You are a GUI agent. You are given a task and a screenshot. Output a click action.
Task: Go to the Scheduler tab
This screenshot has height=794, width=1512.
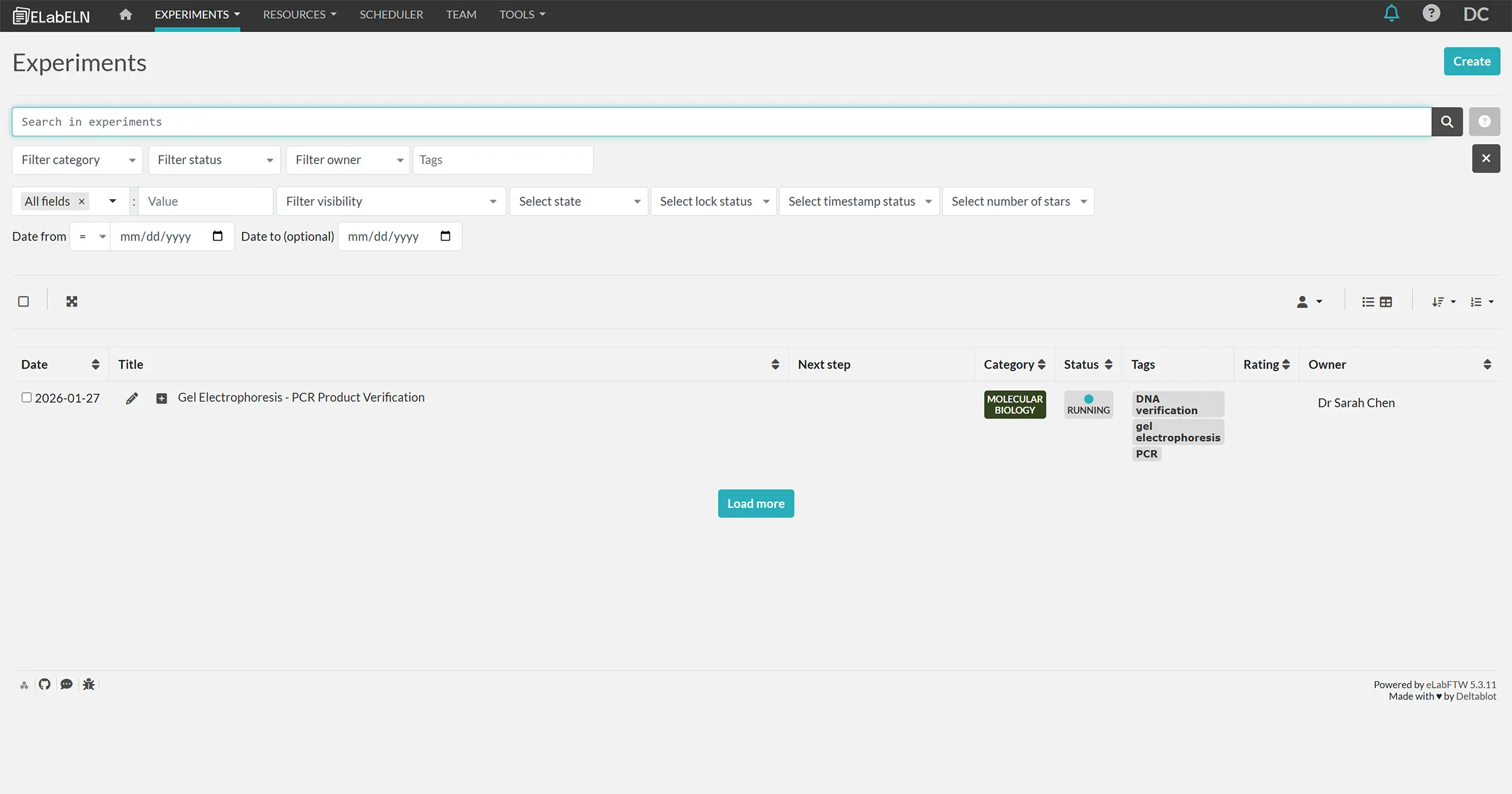pyautogui.click(x=391, y=14)
